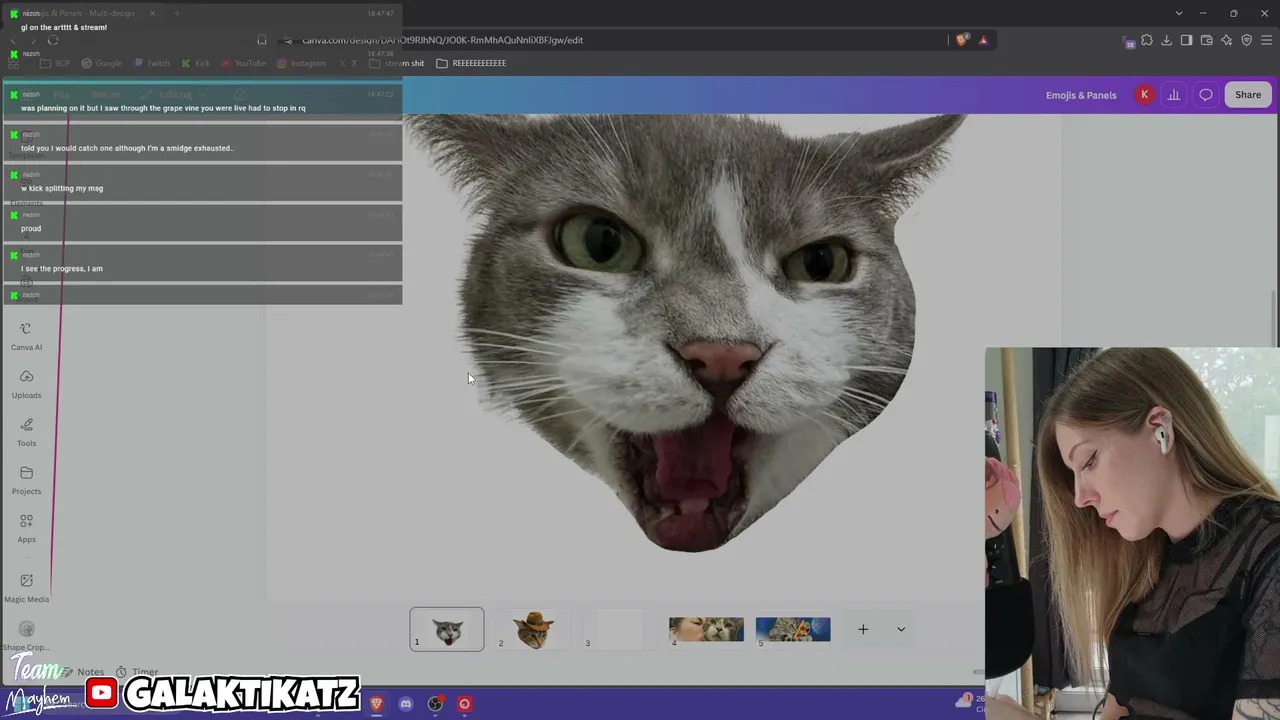Image resolution: width=1280 pixels, height=720 pixels.
Task: Open the stream bookmarks folder
Action: [x=396, y=63]
